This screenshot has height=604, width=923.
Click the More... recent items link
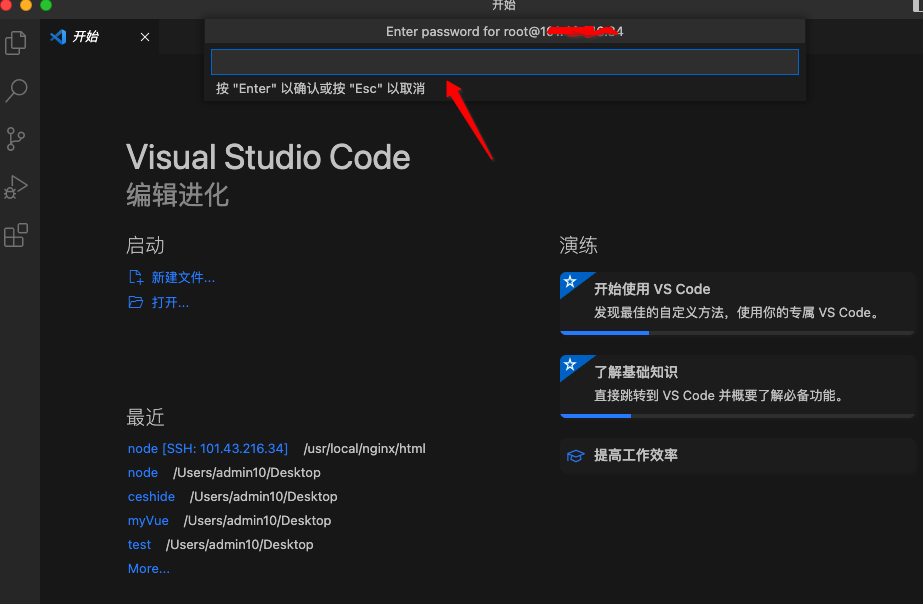149,569
